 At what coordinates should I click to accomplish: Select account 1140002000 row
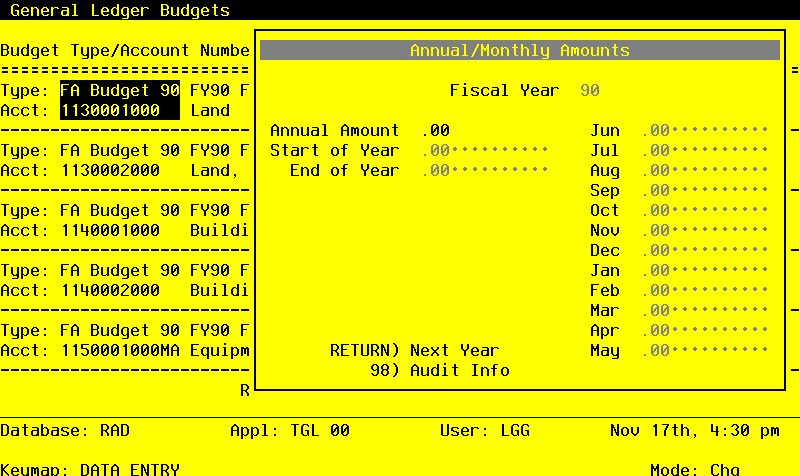click(124, 290)
